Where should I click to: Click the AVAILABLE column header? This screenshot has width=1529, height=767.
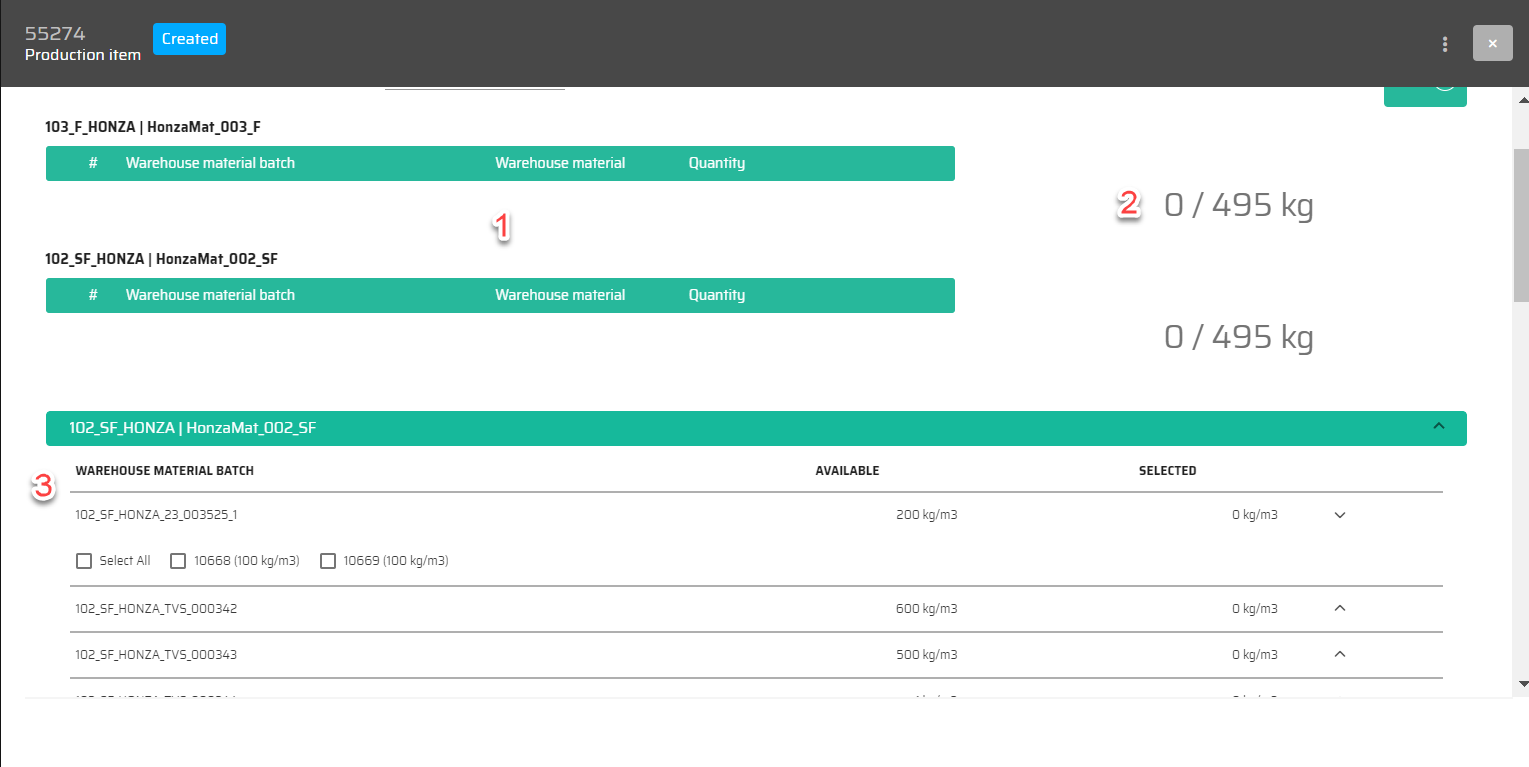pyautogui.click(x=847, y=471)
